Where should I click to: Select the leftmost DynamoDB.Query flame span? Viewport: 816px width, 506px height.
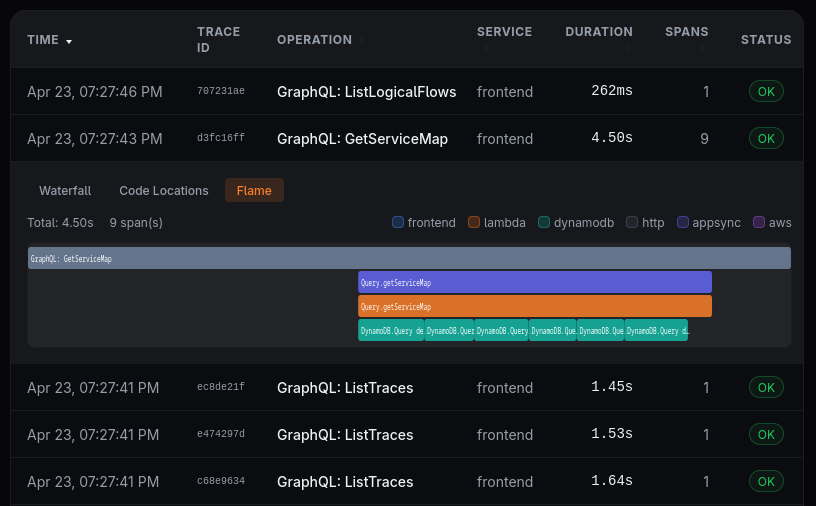[391, 330]
